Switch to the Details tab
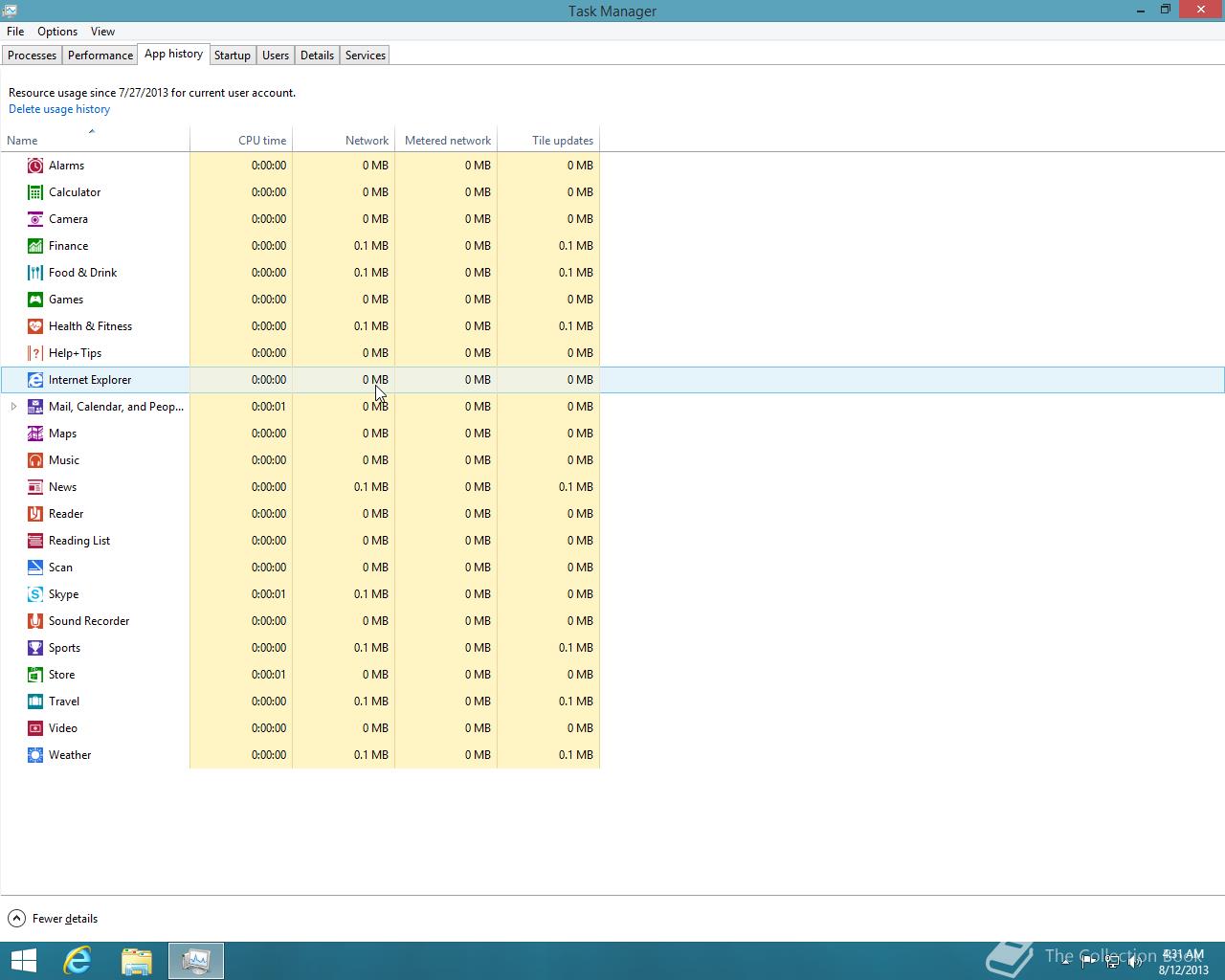This screenshot has height=980, width=1225. pyautogui.click(x=317, y=56)
